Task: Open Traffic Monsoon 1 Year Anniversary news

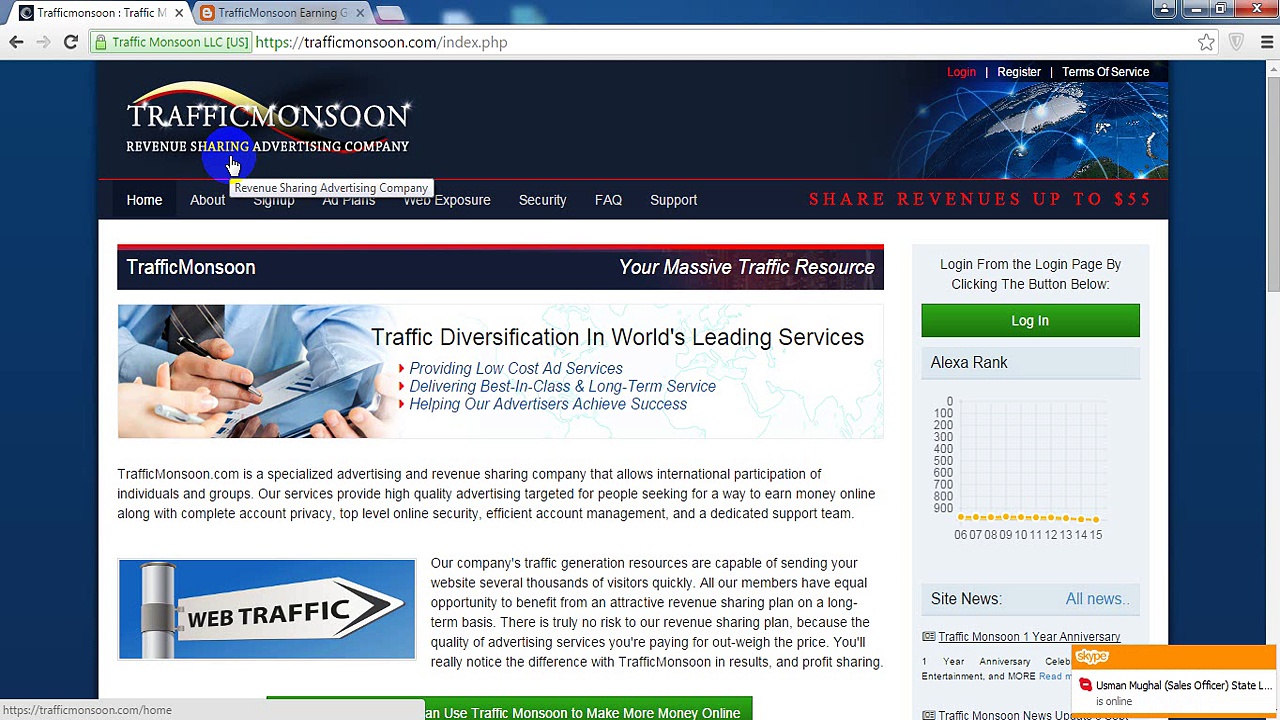Action: [1029, 637]
